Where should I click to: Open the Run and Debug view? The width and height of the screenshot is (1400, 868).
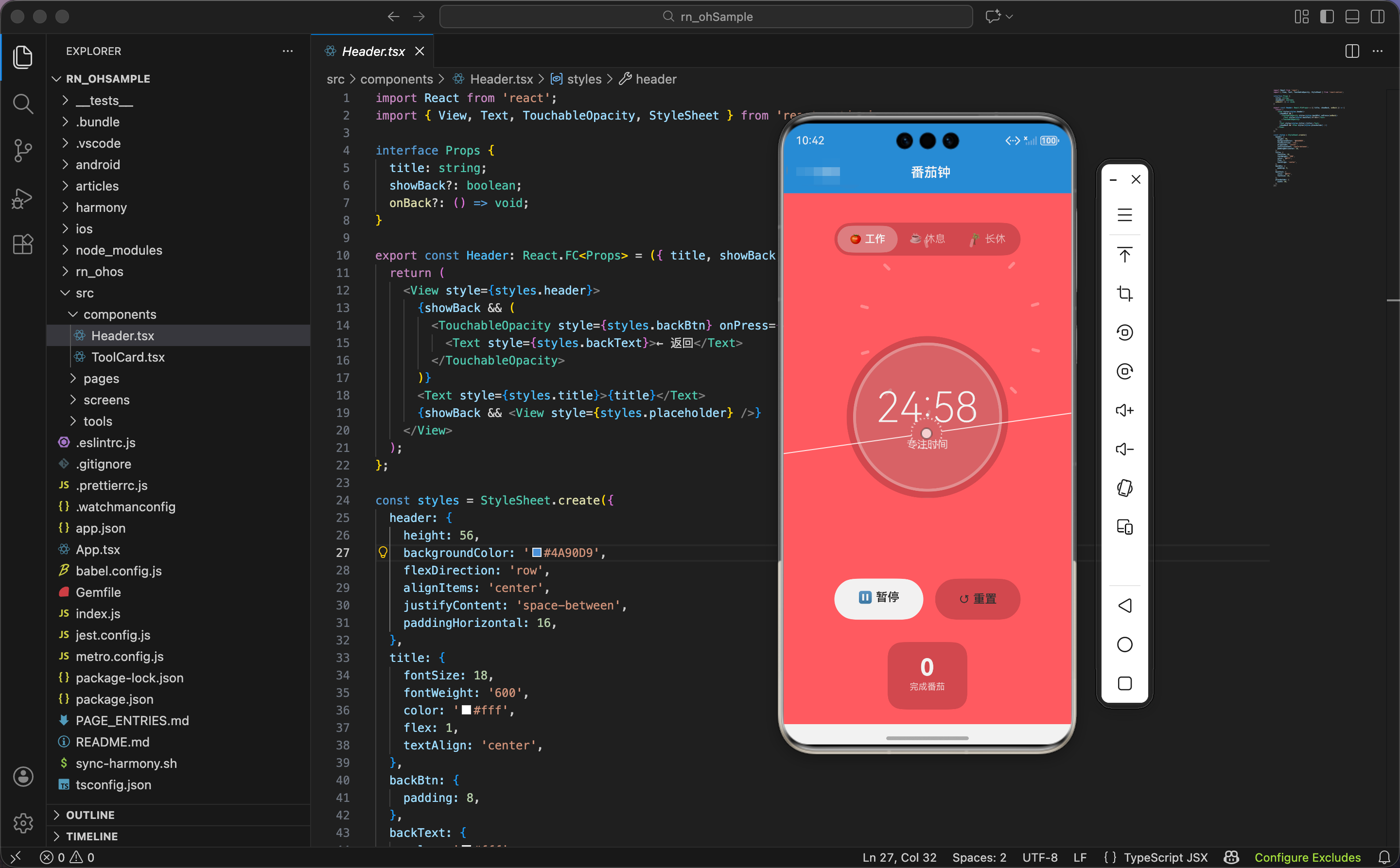22,198
